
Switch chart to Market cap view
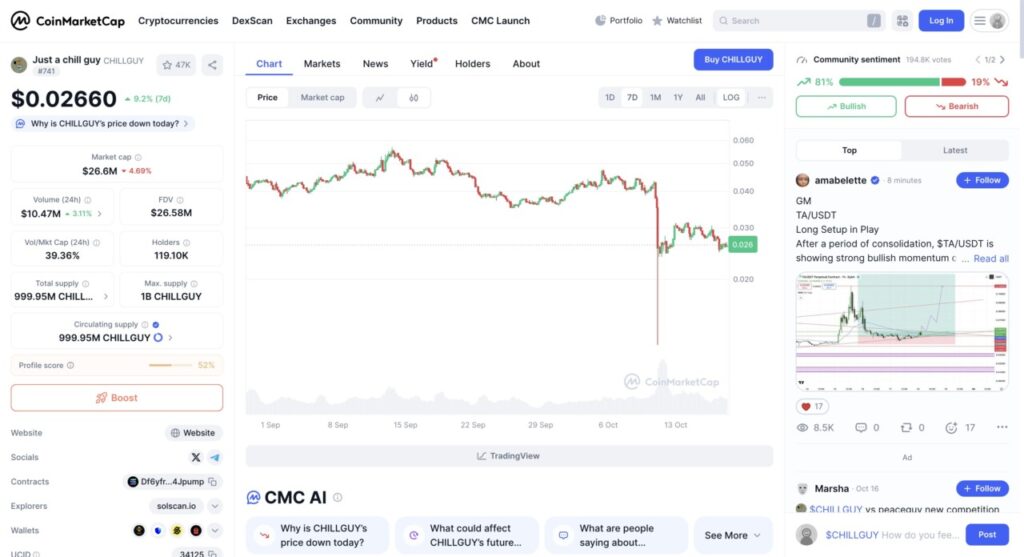(x=322, y=97)
